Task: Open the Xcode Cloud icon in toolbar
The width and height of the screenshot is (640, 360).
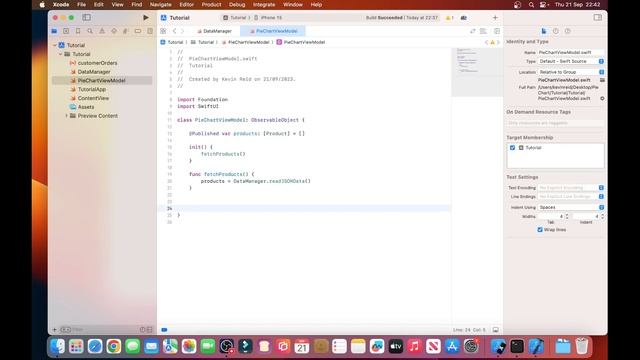Action: (464, 18)
